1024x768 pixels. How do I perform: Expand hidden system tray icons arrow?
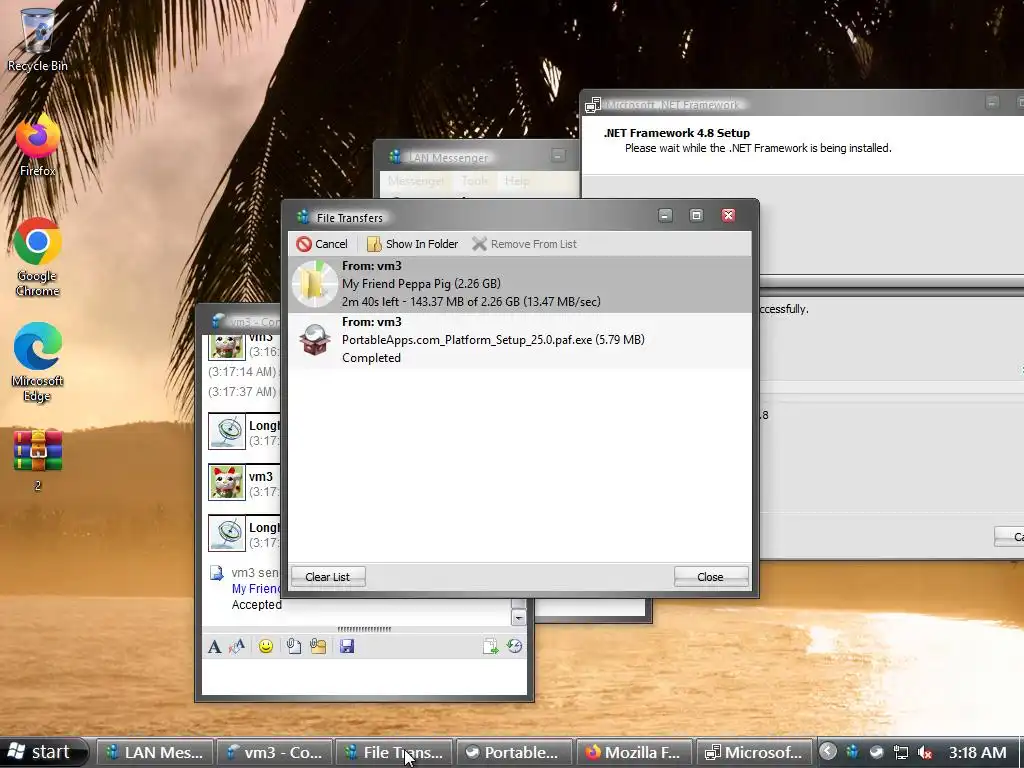pos(828,752)
